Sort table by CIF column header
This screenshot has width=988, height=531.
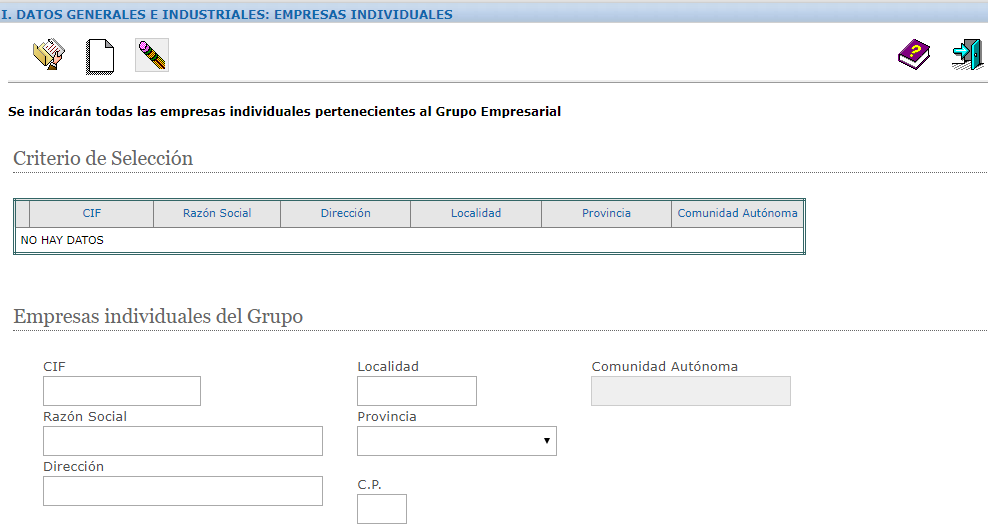[x=92, y=213]
